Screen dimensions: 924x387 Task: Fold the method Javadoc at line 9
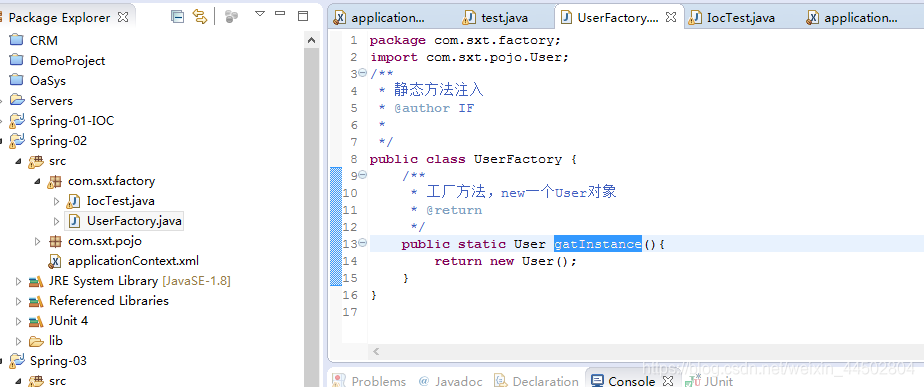point(362,175)
